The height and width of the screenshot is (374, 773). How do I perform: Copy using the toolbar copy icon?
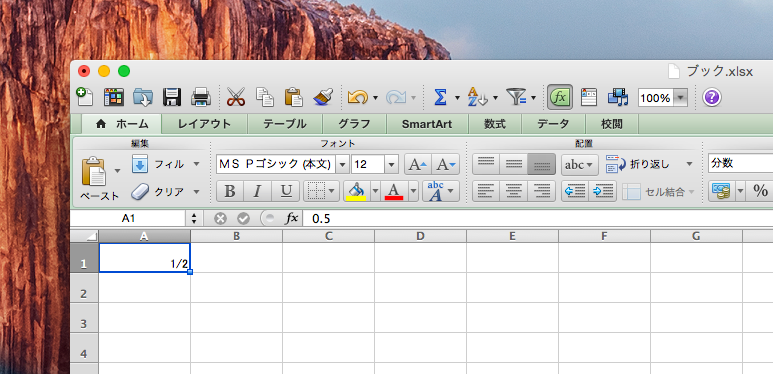click(265, 97)
